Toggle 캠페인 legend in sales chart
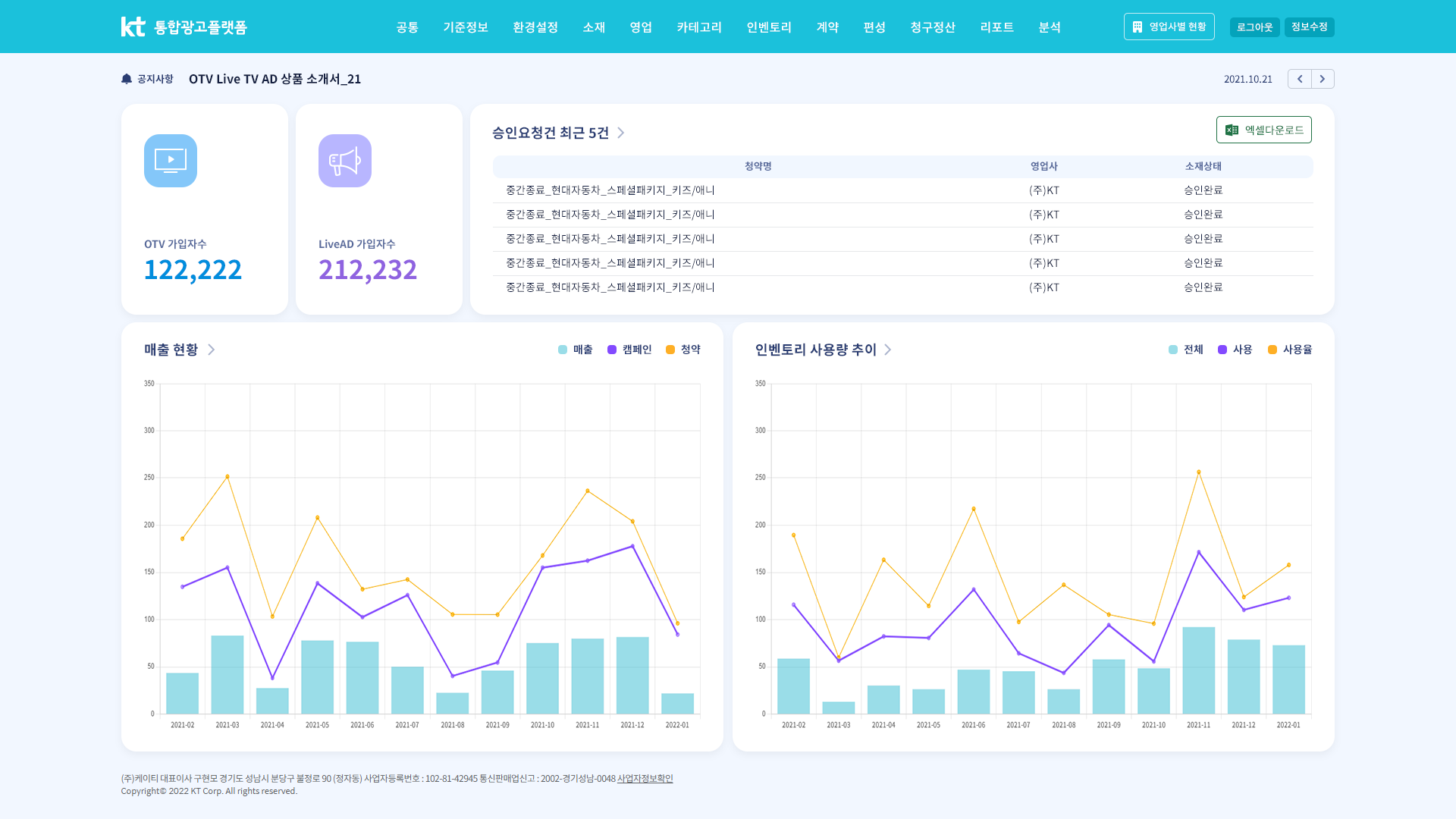1456x819 pixels. point(629,350)
